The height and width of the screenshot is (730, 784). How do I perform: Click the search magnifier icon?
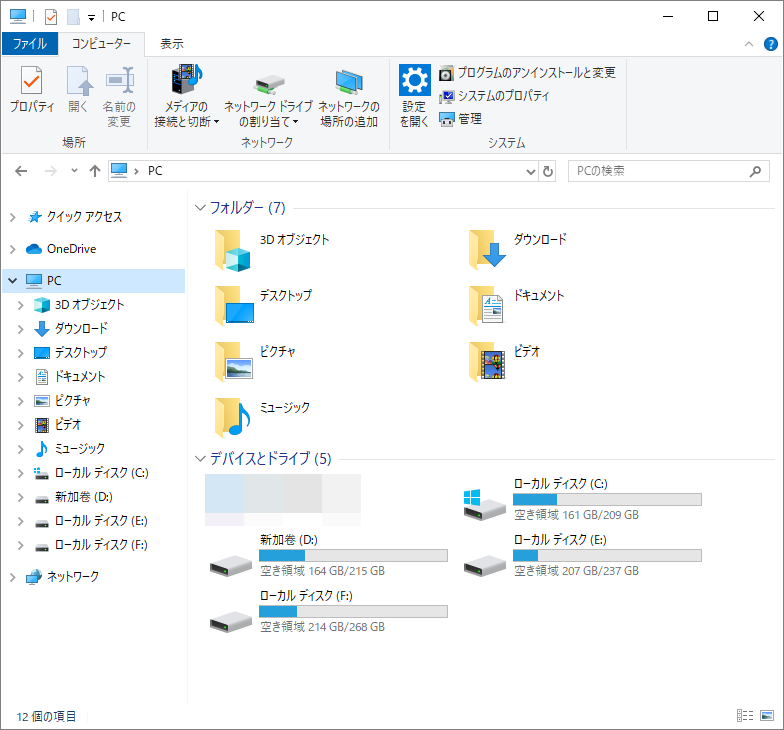pyautogui.click(x=755, y=172)
